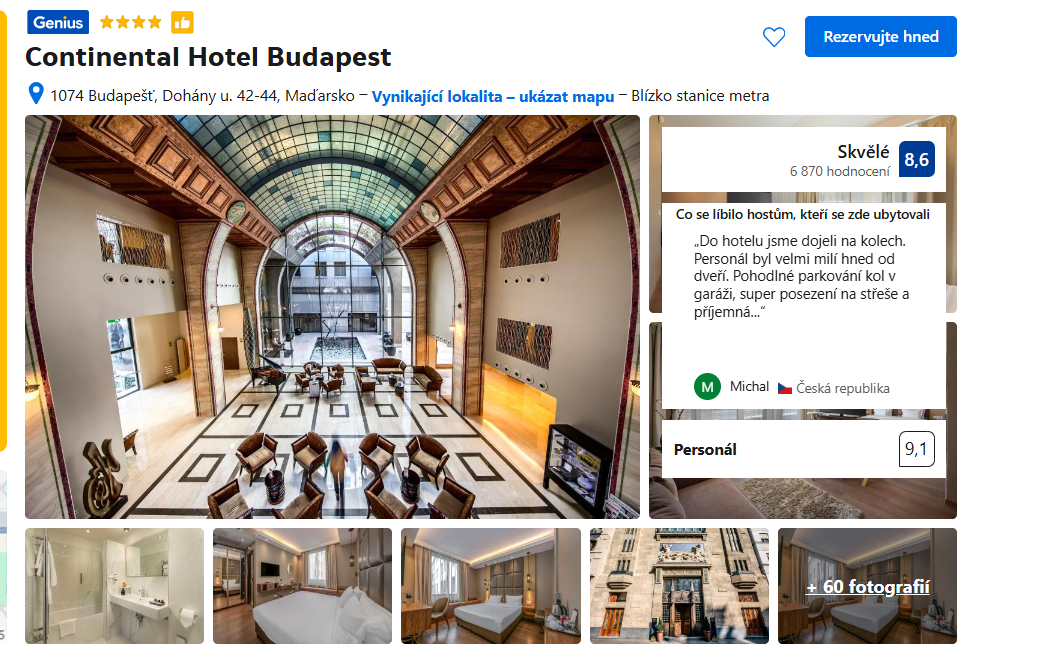Click the 6 870 hodnocení review count
Screen dimensions: 1038x655
[x=839, y=172]
